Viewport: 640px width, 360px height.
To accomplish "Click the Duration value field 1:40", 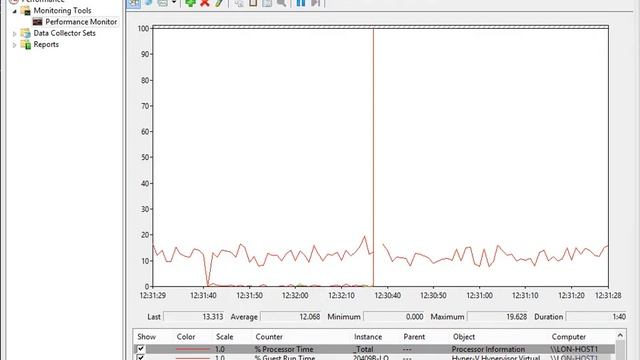I will pyautogui.click(x=596, y=317).
